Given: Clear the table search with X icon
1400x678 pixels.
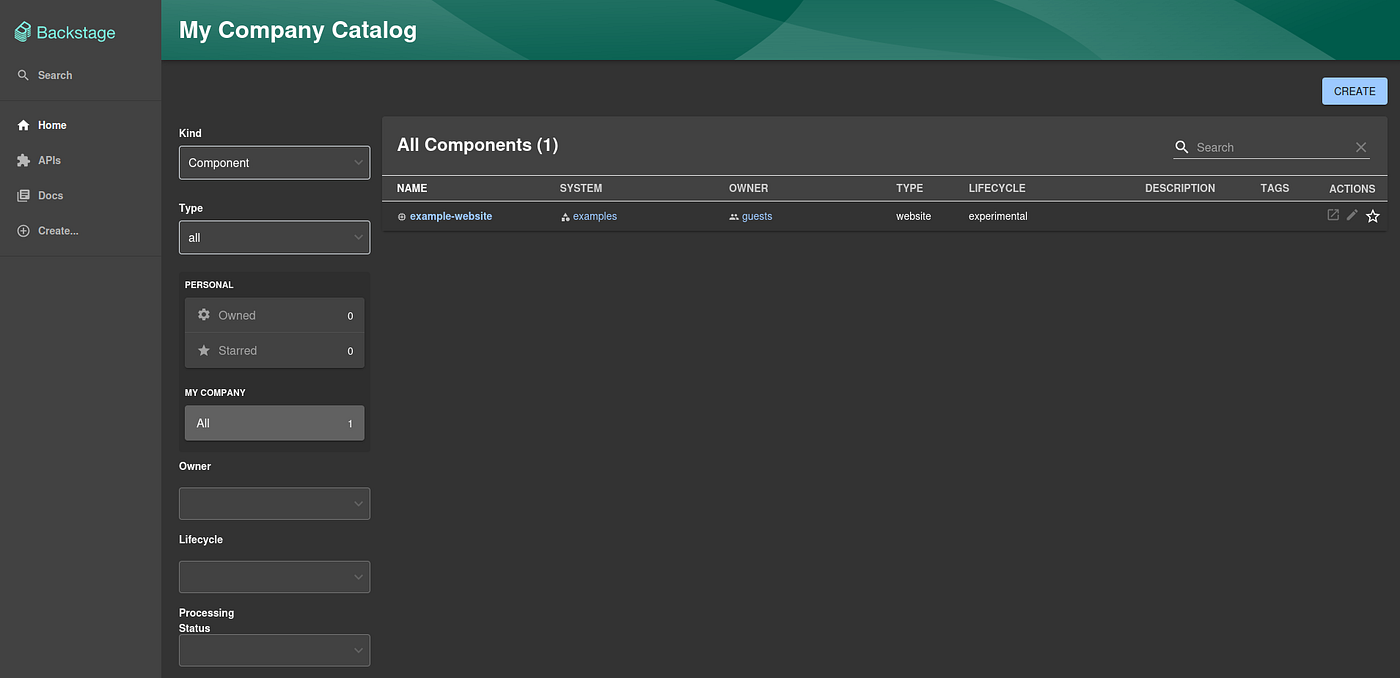Looking at the screenshot, I should tap(1361, 147).
